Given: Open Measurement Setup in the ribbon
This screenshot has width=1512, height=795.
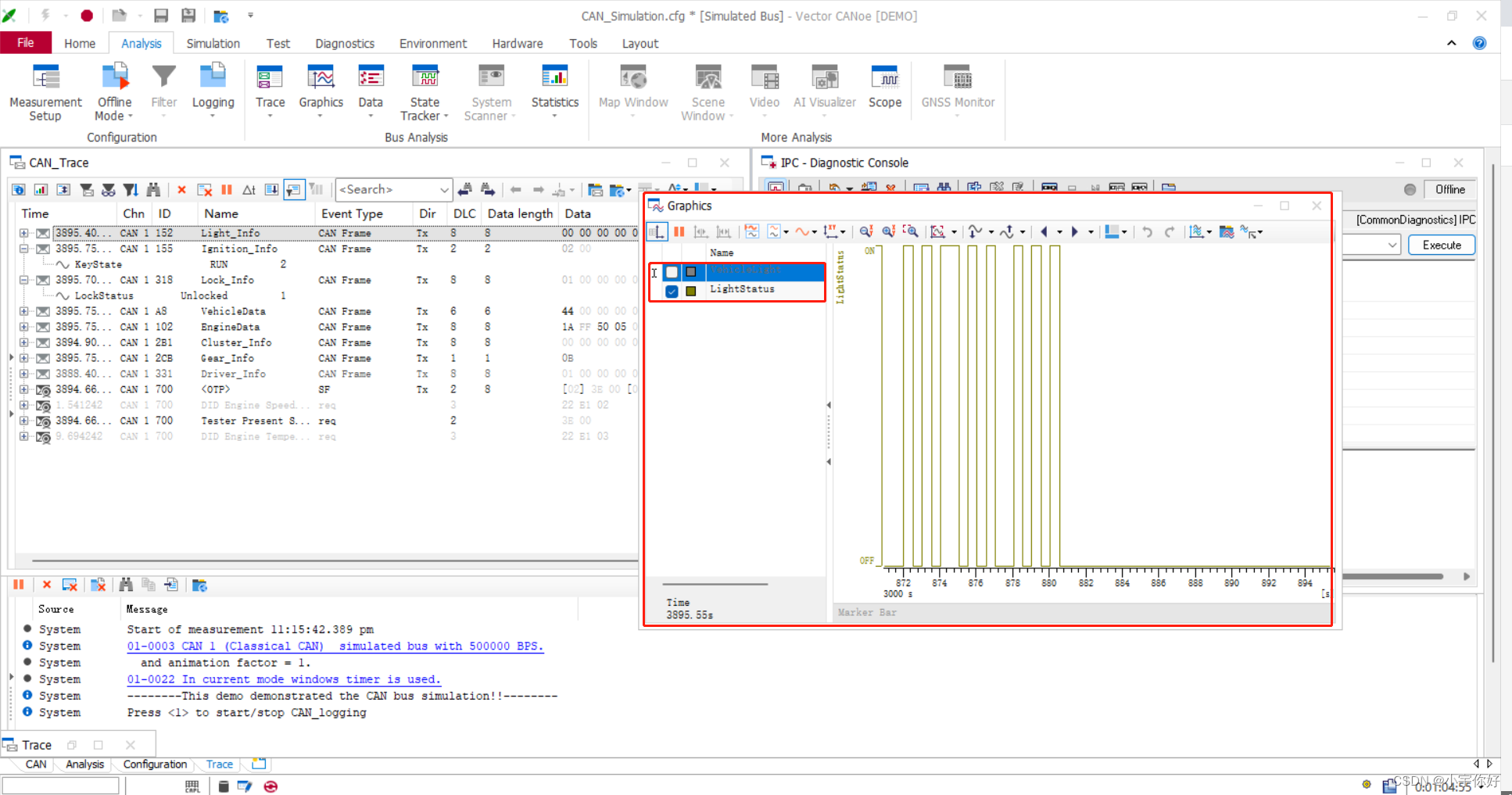Looking at the screenshot, I should (45, 92).
